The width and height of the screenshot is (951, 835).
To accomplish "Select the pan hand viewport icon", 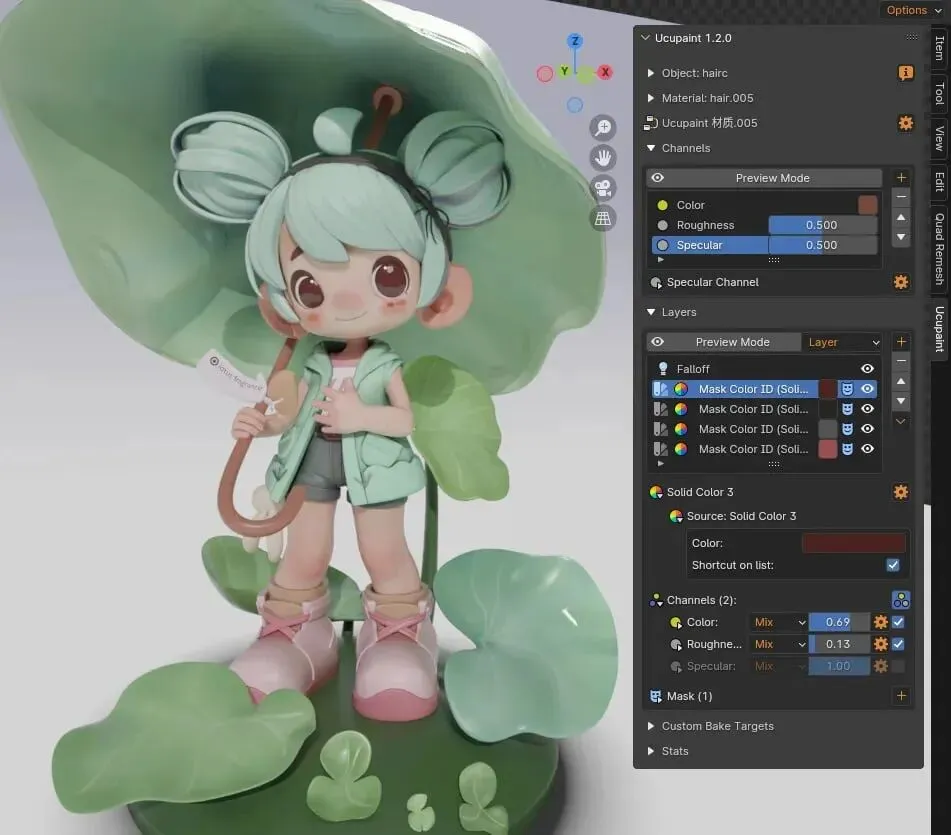I will 603,158.
